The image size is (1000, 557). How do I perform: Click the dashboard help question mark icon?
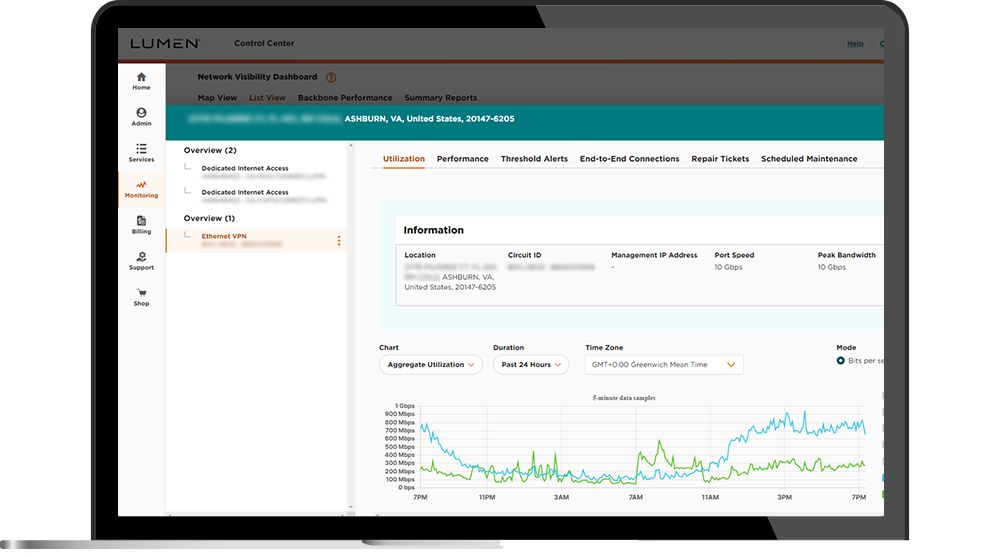tap(331, 77)
